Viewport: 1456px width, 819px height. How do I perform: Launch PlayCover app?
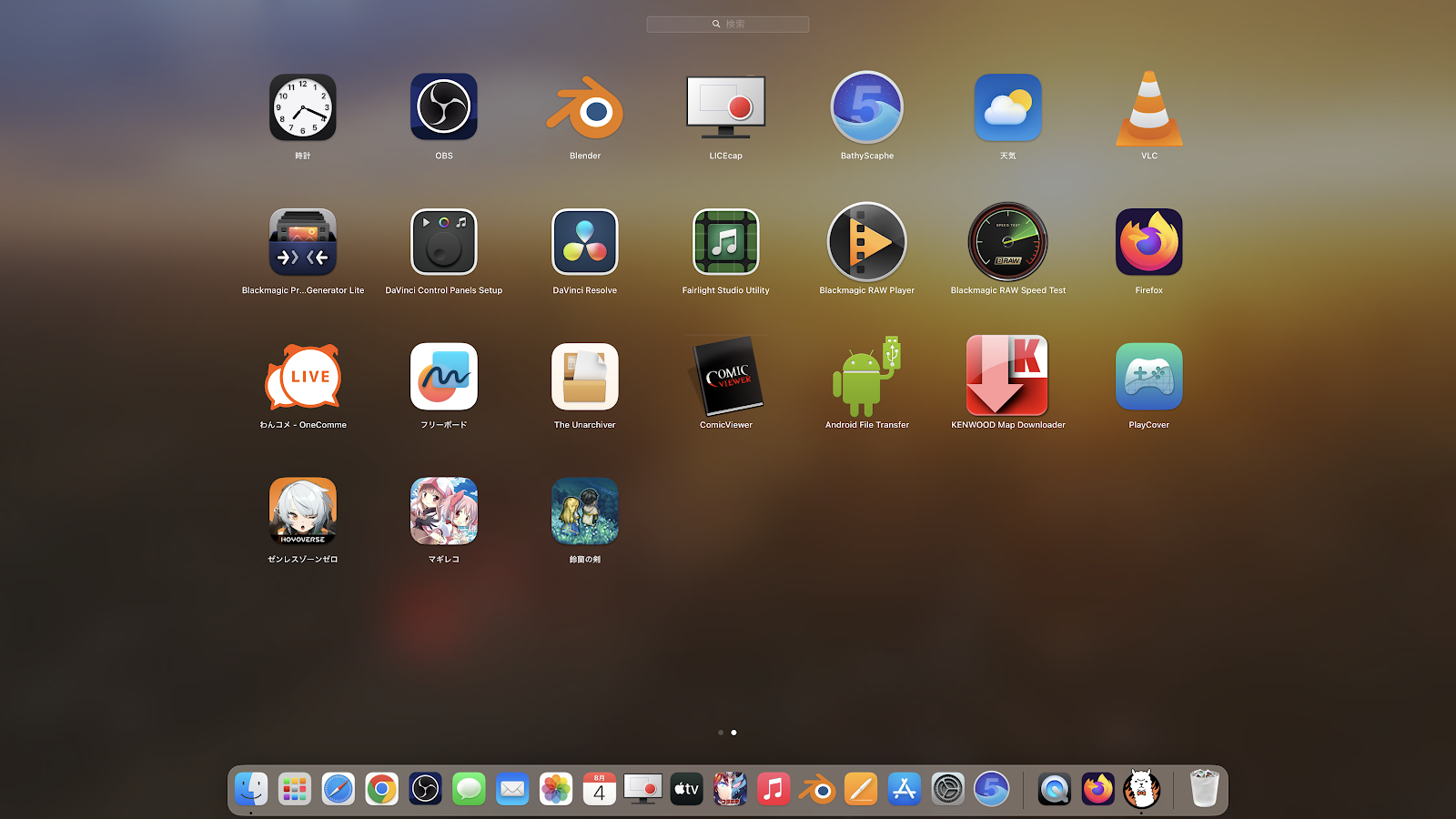1149,377
